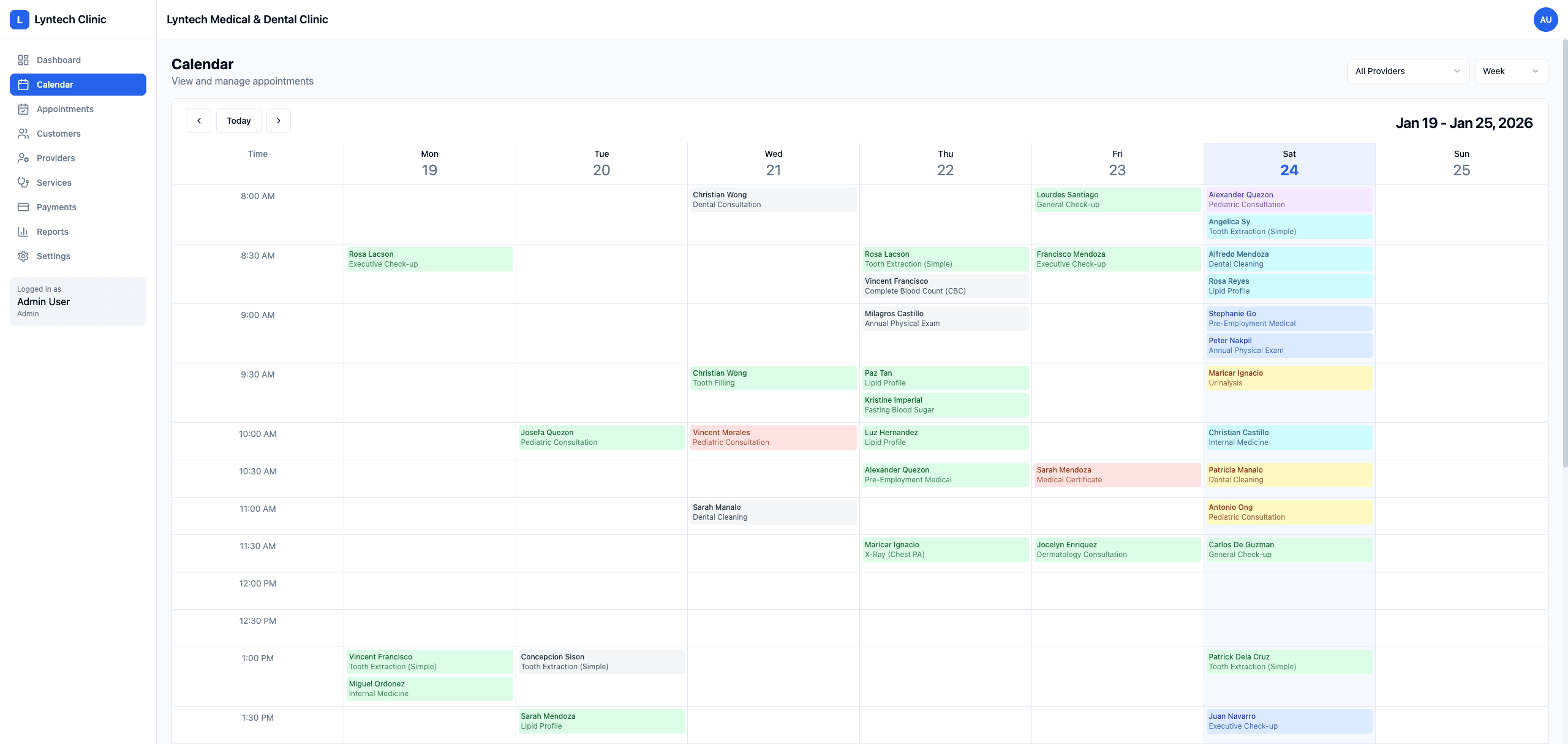The image size is (1568, 744).
Task: Click the Today button
Action: pyautogui.click(x=239, y=121)
